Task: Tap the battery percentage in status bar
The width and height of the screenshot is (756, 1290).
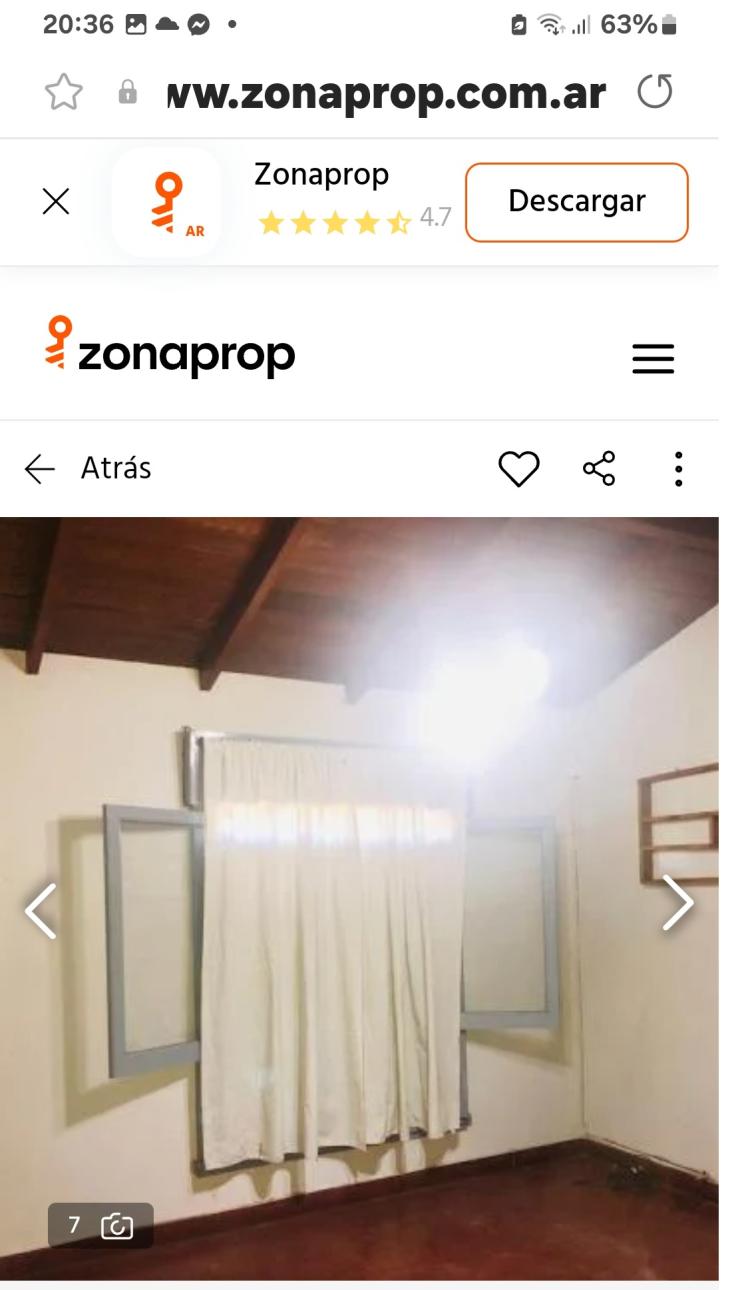Action: tap(629, 25)
